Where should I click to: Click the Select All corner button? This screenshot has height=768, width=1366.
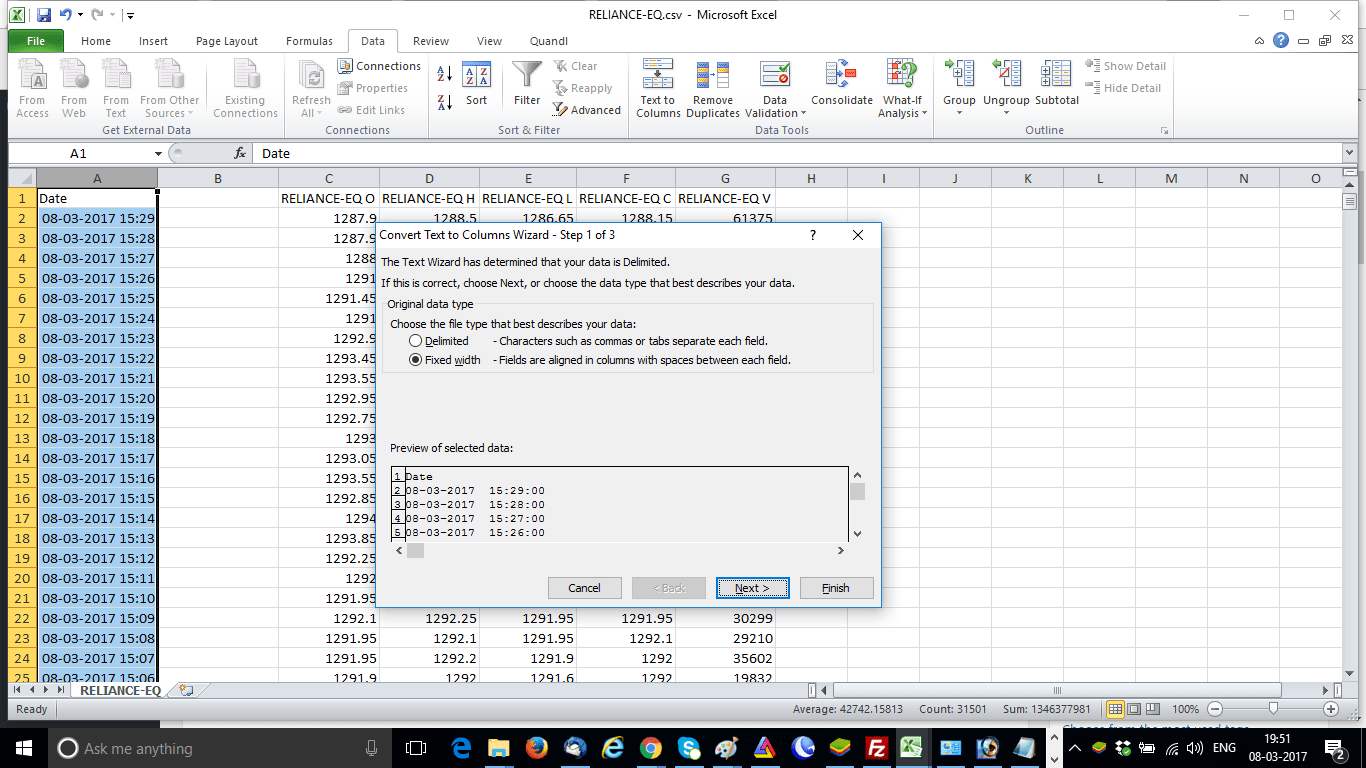(22, 178)
